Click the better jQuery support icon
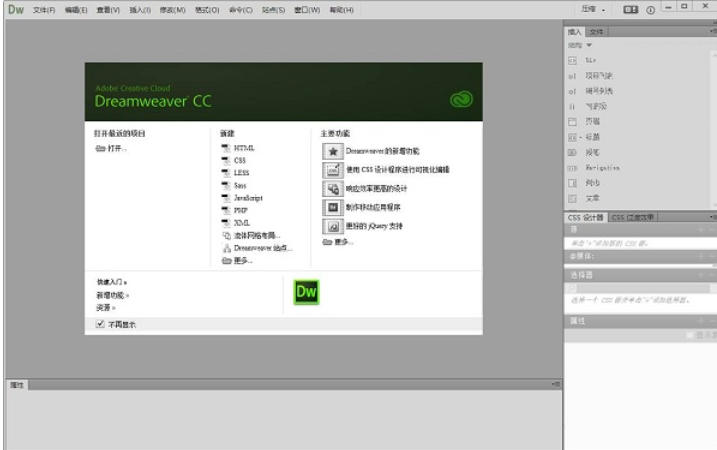This screenshot has width=717, height=450. (x=333, y=226)
